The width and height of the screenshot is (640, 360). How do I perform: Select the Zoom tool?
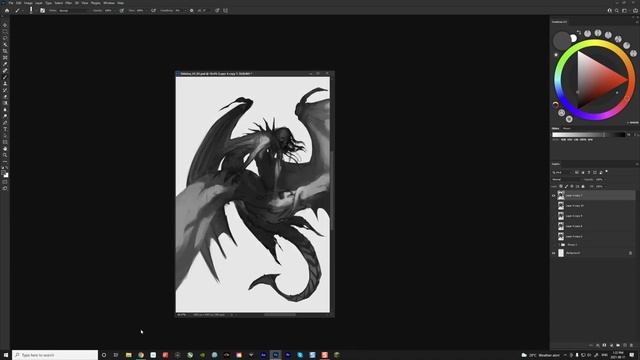(5, 155)
